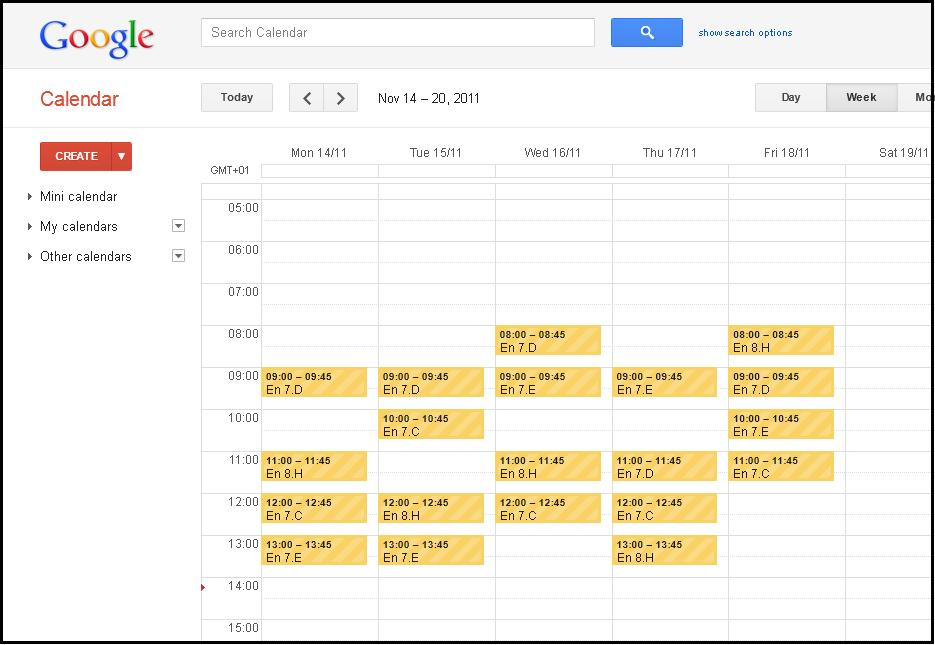Expand the Mini calendar section
935x645 pixels.
coord(78,197)
